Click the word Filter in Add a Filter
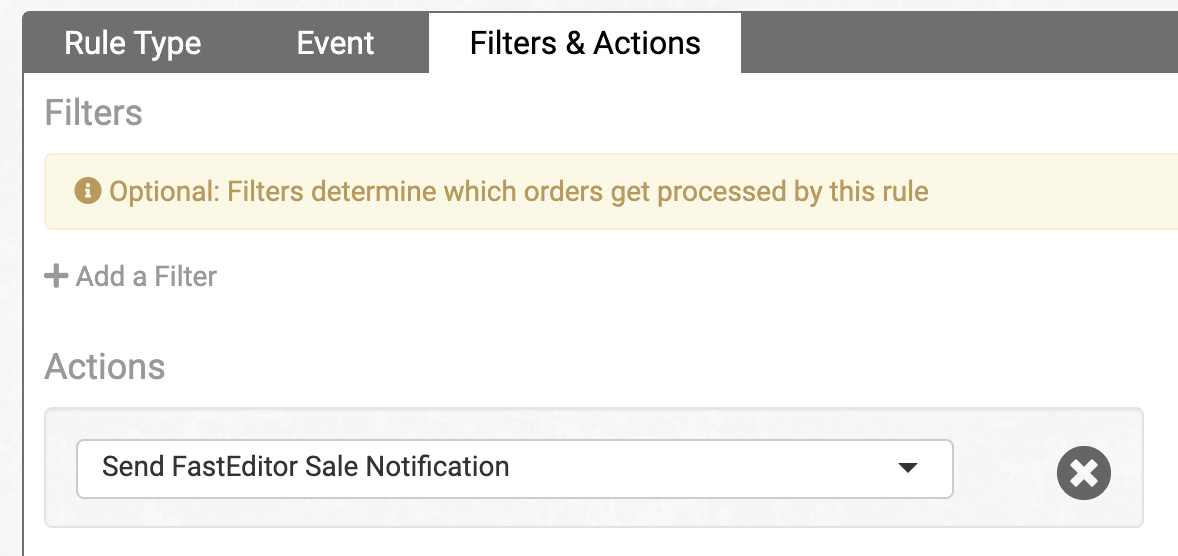The image size is (1178, 556). tap(186, 276)
